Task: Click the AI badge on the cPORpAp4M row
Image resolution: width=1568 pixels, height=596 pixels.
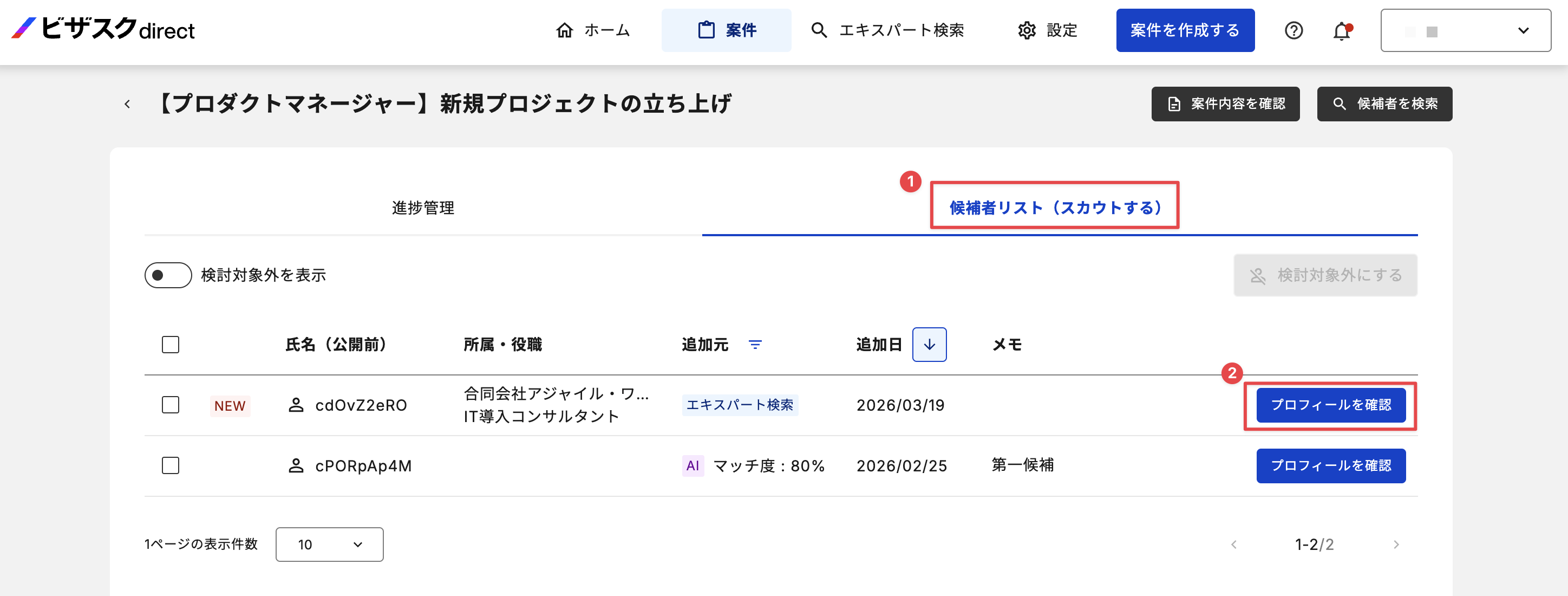Action: [692, 465]
